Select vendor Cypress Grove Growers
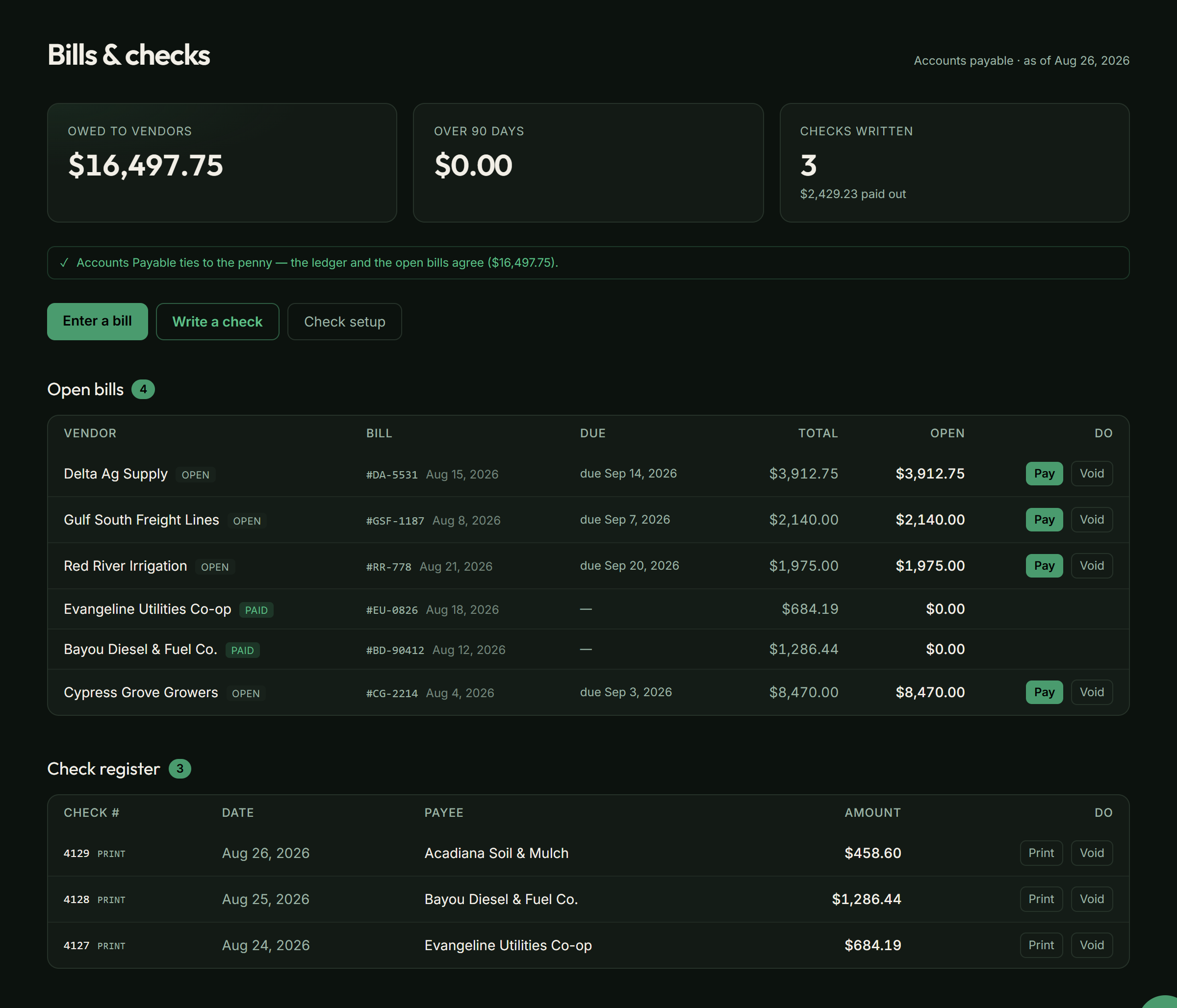The height and width of the screenshot is (1008, 1177). click(140, 692)
